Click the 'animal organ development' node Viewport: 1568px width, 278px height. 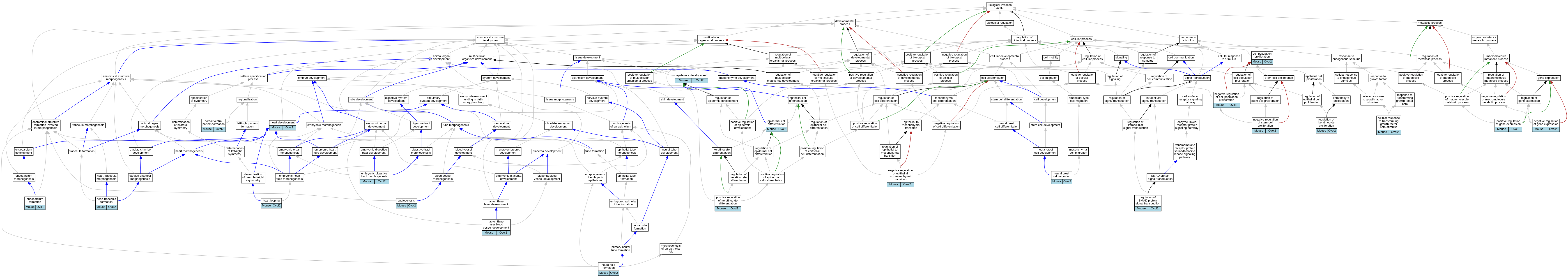tap(441, 58)
